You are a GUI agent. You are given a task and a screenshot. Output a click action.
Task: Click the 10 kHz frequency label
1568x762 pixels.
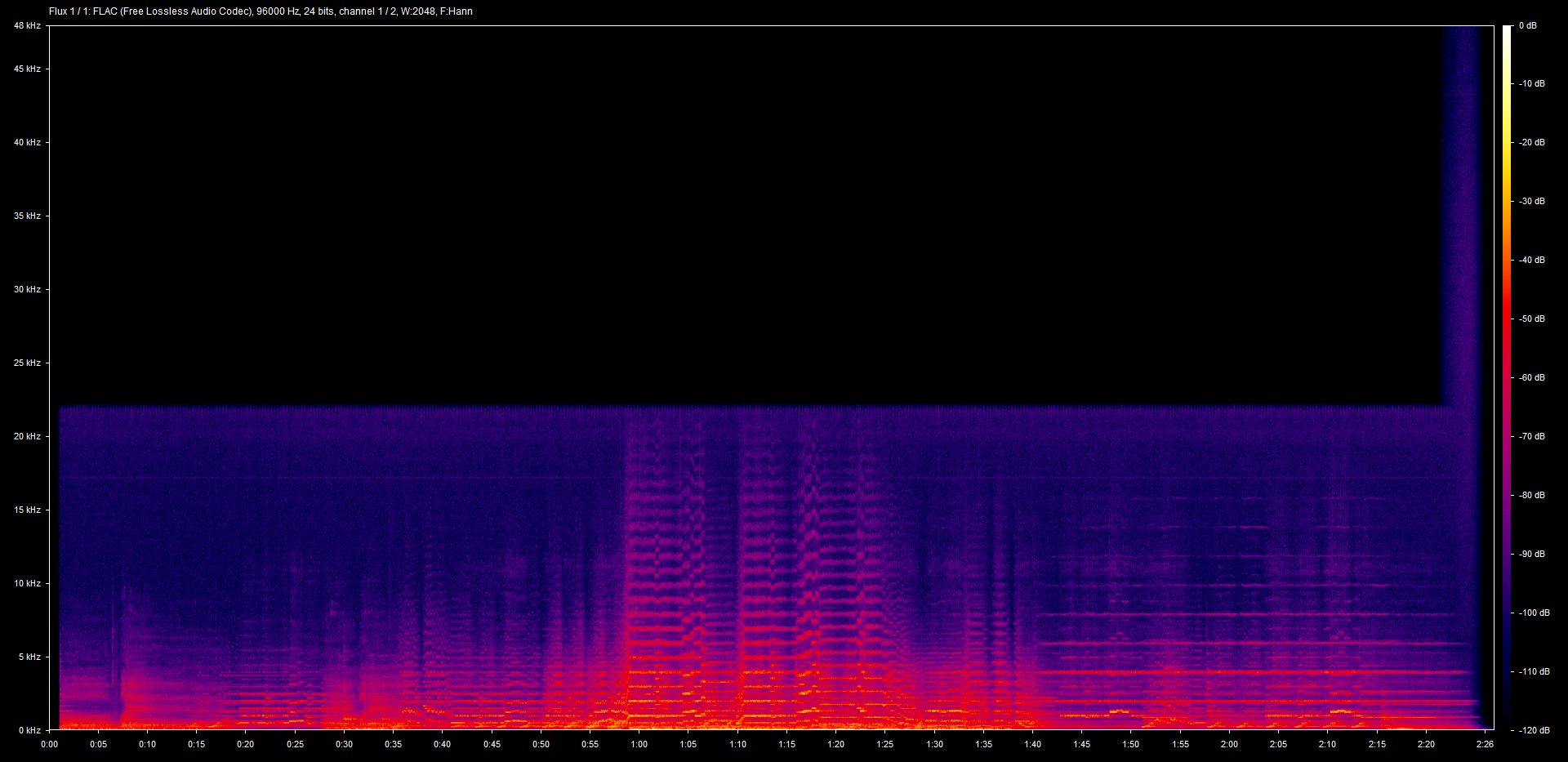pyautogui.click(x=27, y=583)
